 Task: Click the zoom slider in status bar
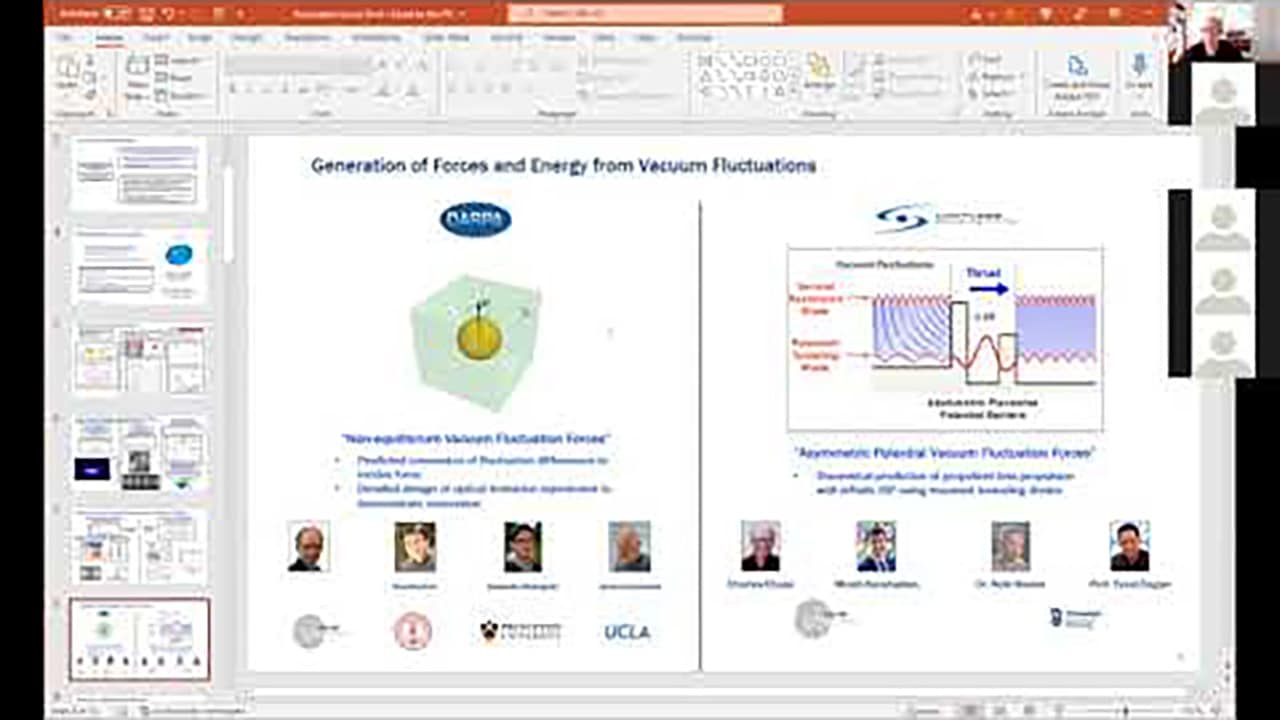point(1125,710)
